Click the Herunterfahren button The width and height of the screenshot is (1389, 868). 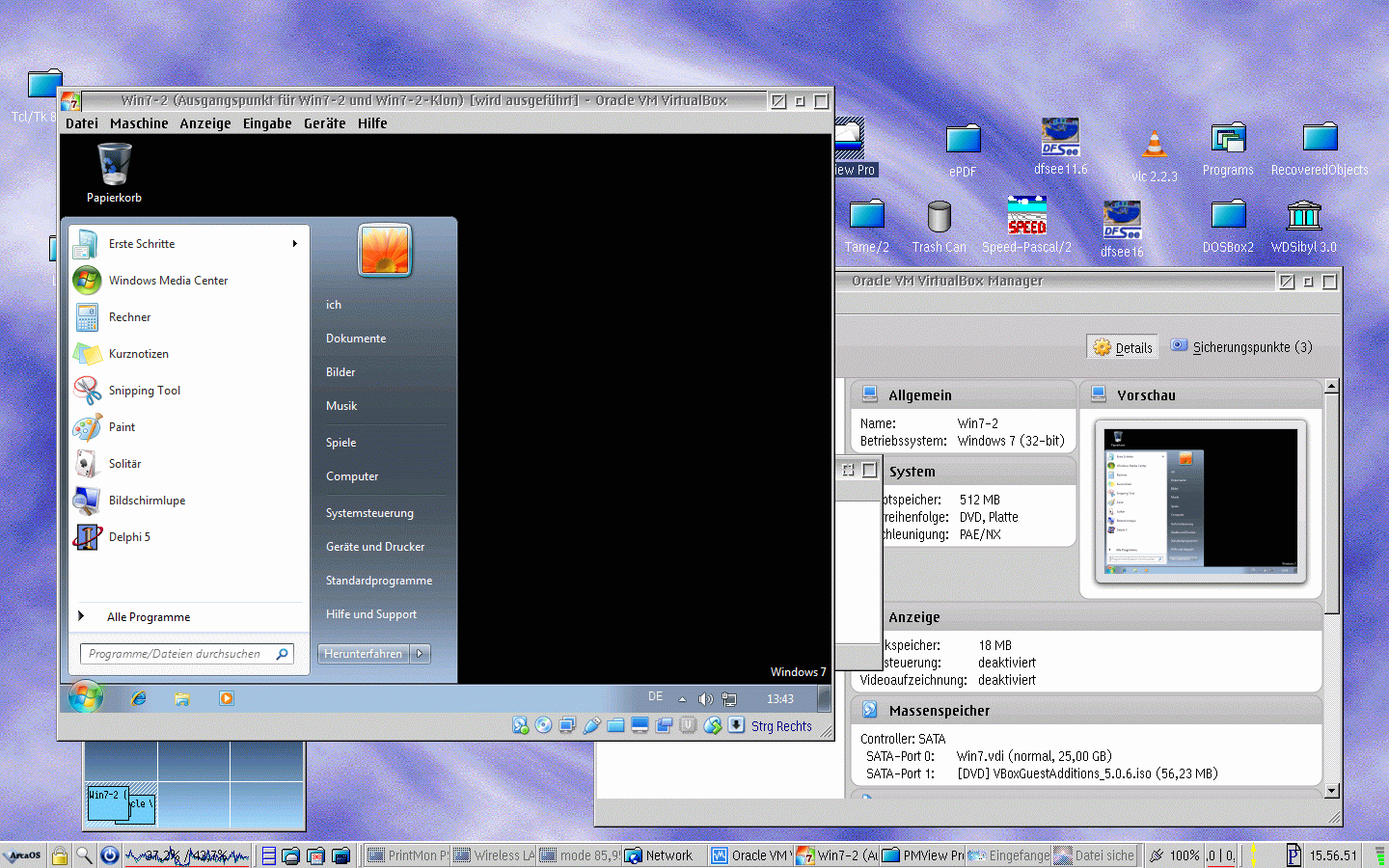tap(364, 654)
